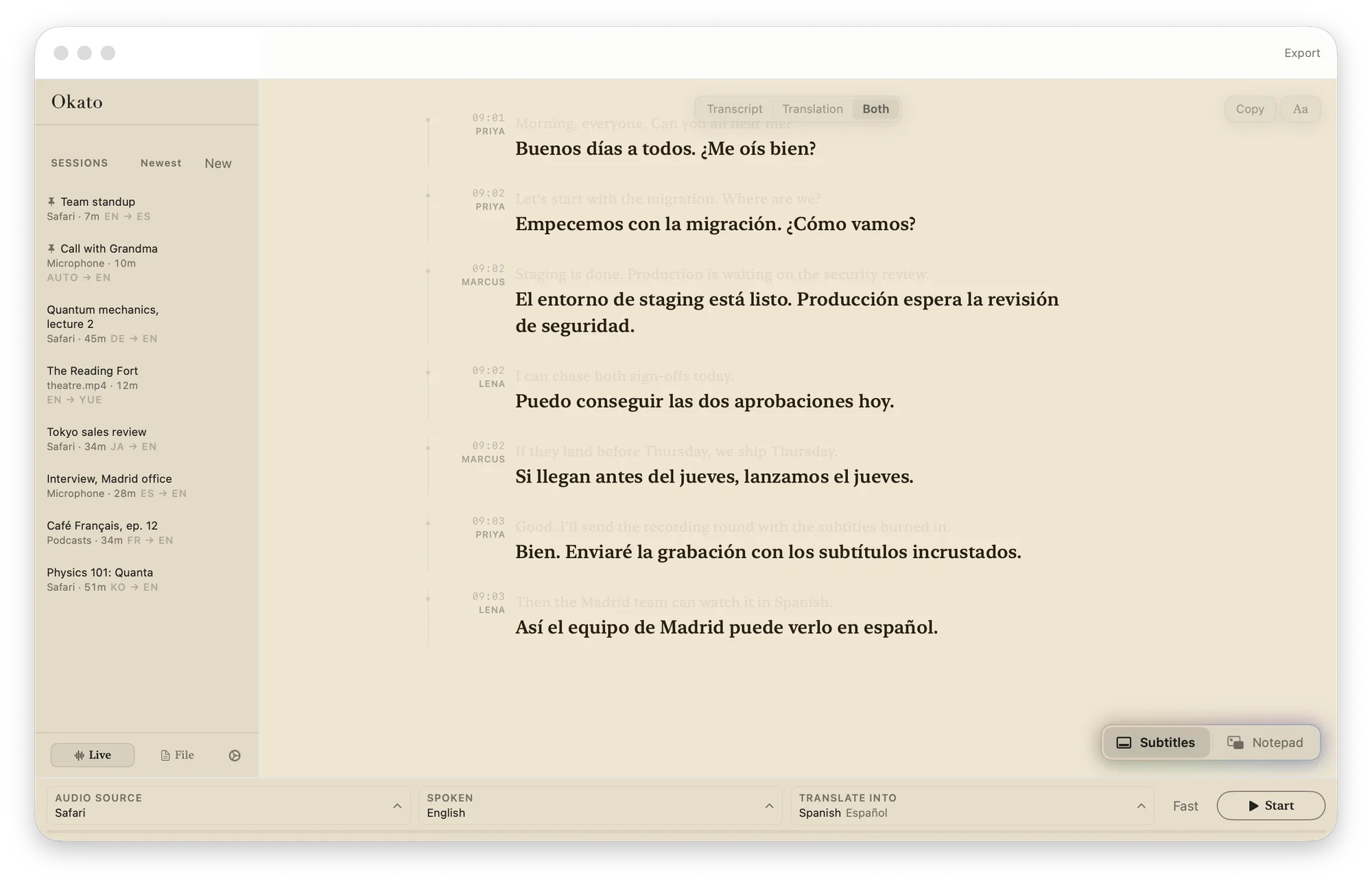Viewport: 1372px width, 884px height.
Task: Toggle the Fast speed option
Action: (x=1185, y=806)
